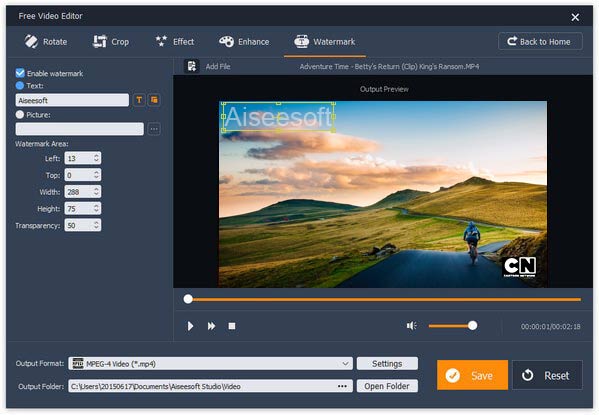Open text font settings (T icon)
This screenshot has width=599, height=415.
click(139, 100)
